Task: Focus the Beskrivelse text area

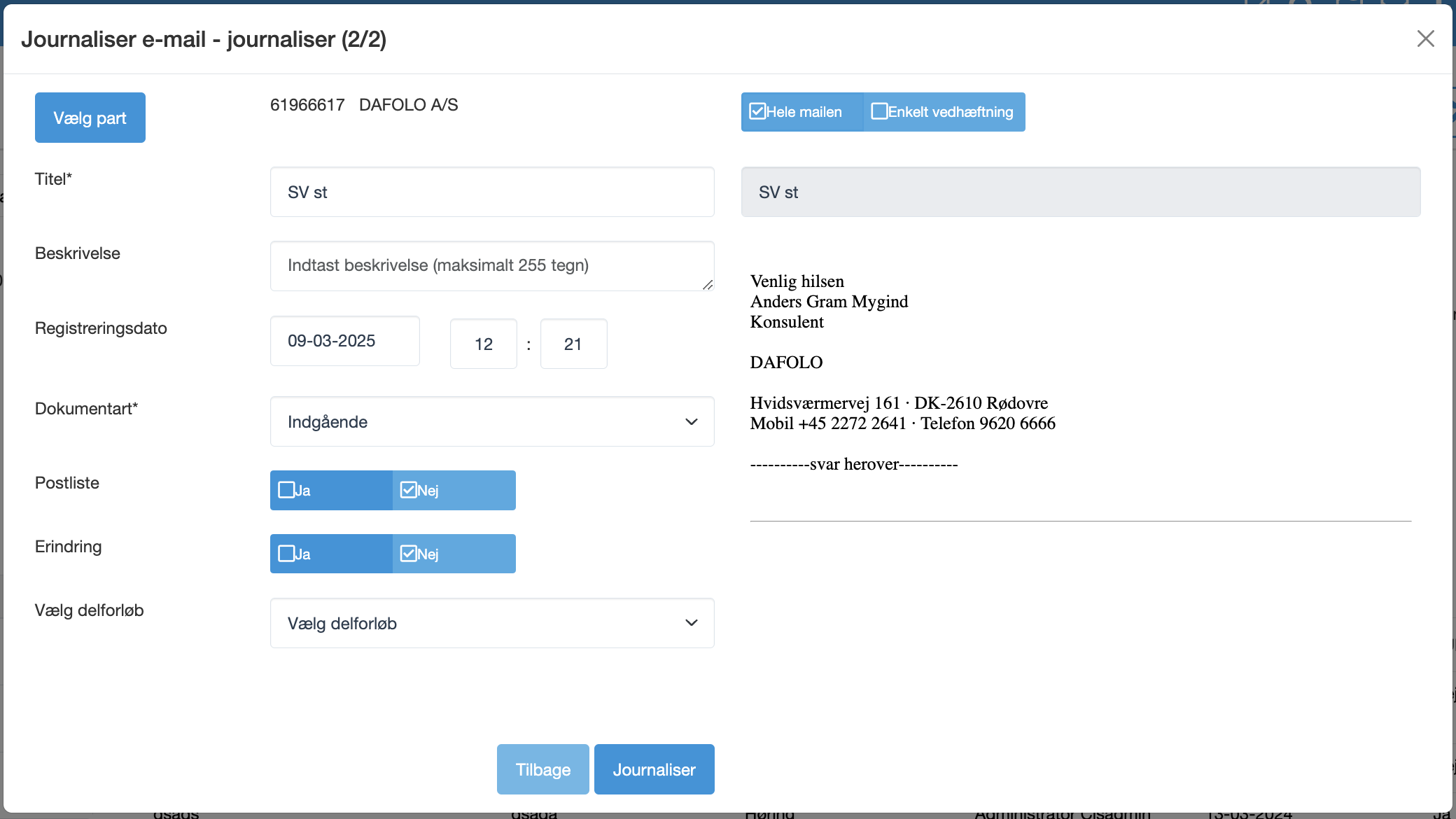Action: 491,266
